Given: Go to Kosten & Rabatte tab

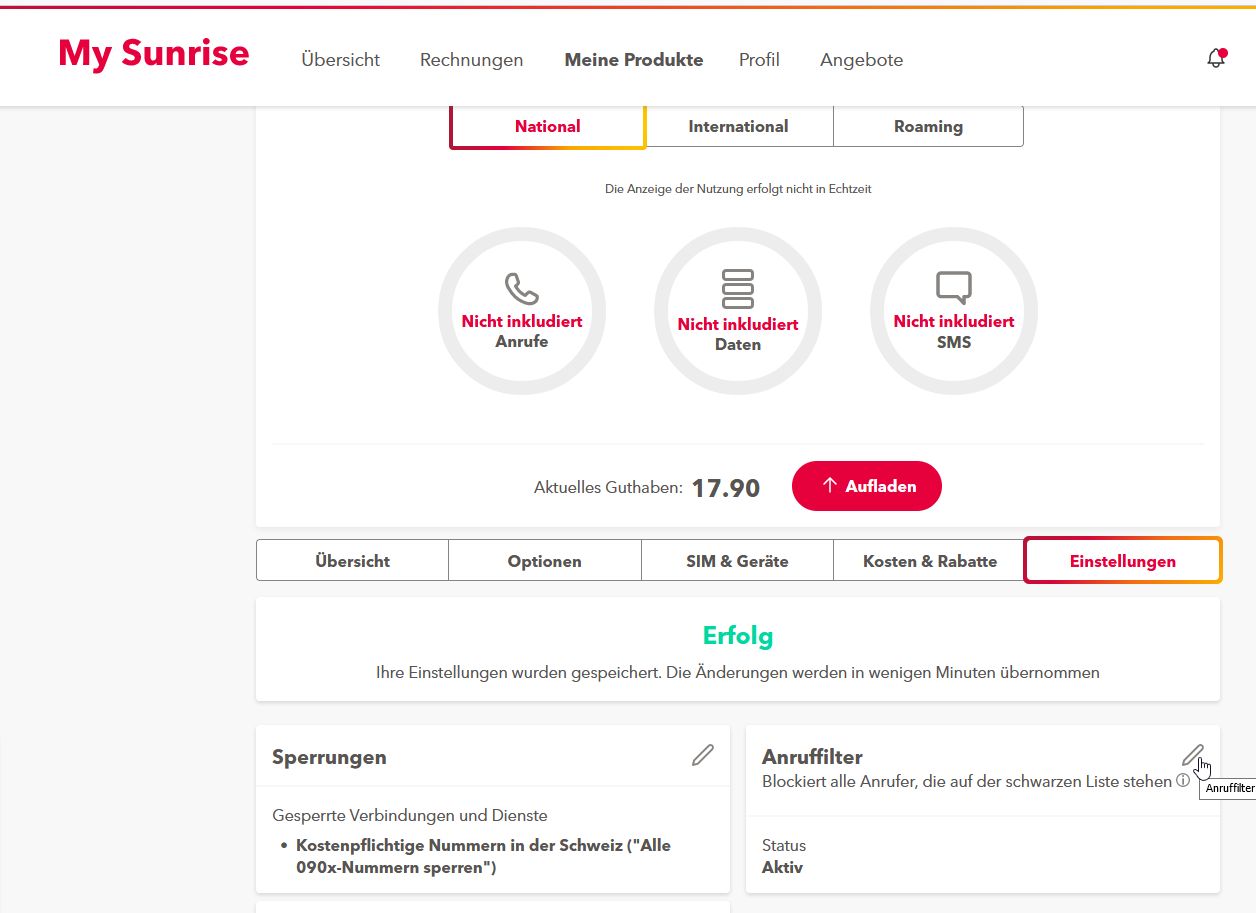Looking at the screenshot, I should tap(929, 561).
